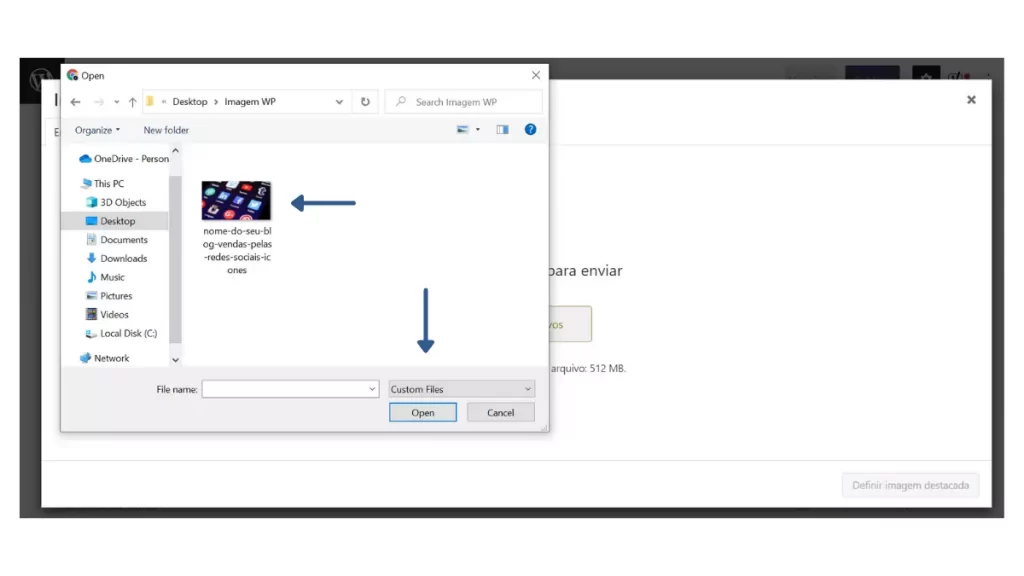Screen dimensions: 1024x576
Task: Open Pictures in the navigation pane
Action: (x=109, y=296)
